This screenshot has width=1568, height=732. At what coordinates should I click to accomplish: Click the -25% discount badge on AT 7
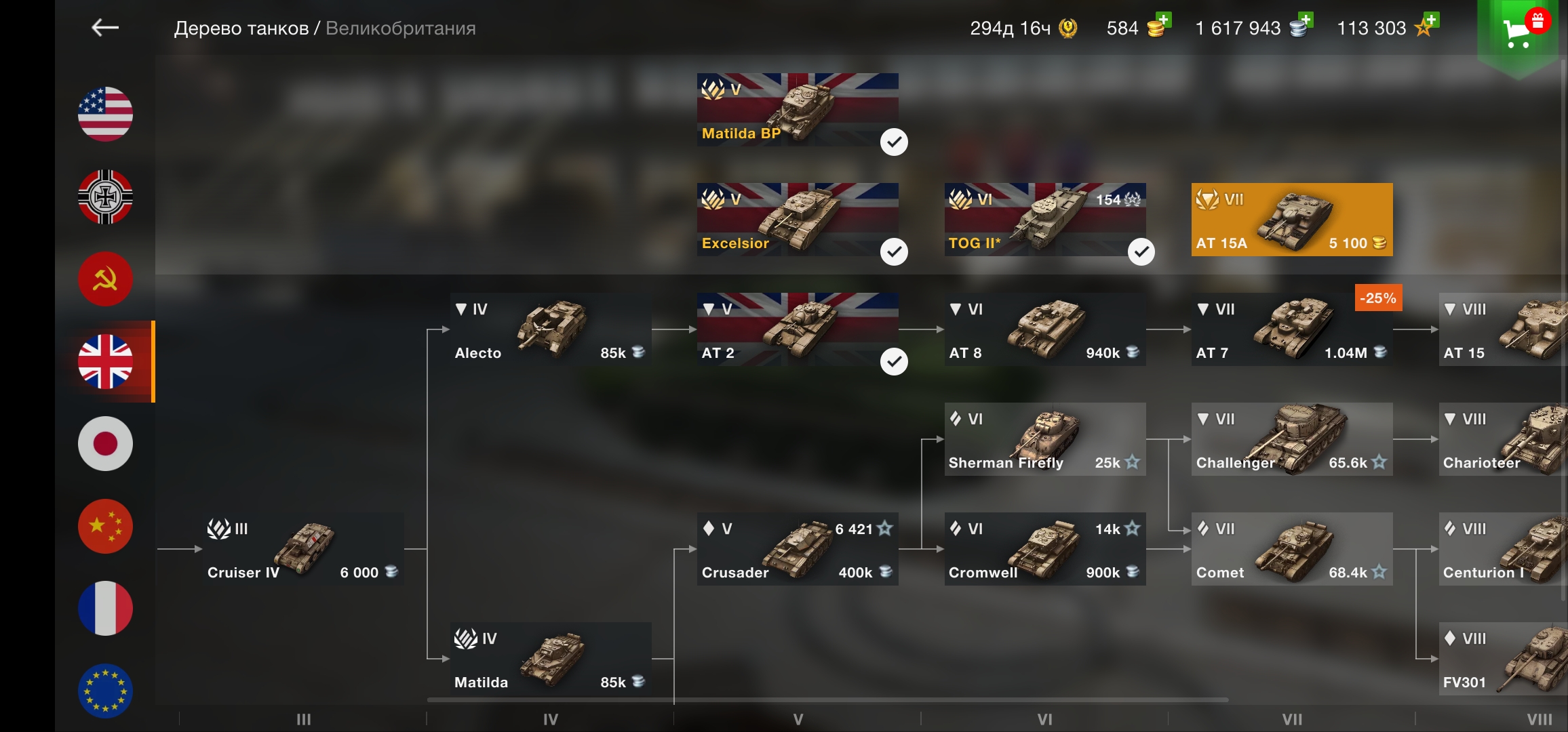[x=1378, y=298]
